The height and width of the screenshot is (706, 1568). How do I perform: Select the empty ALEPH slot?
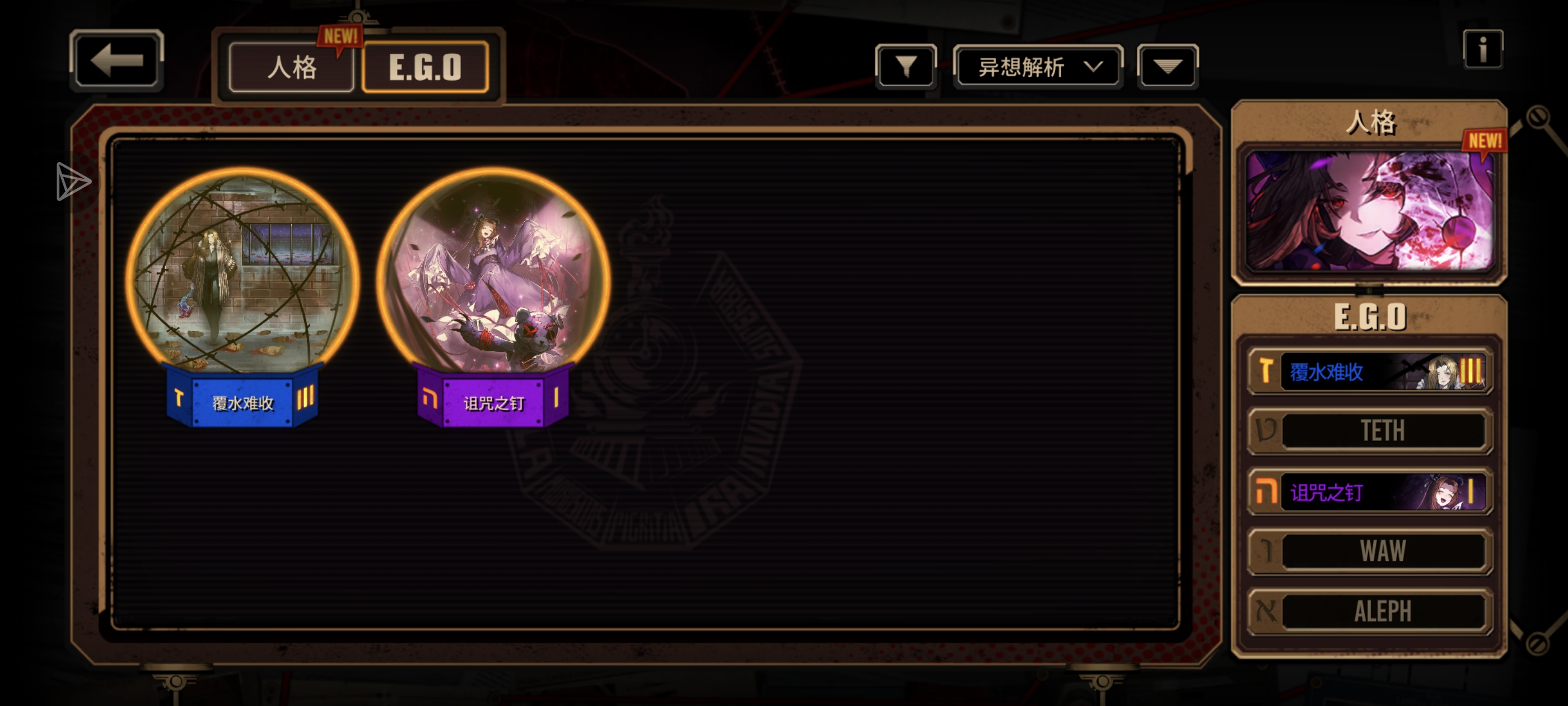coord(1370,611)
